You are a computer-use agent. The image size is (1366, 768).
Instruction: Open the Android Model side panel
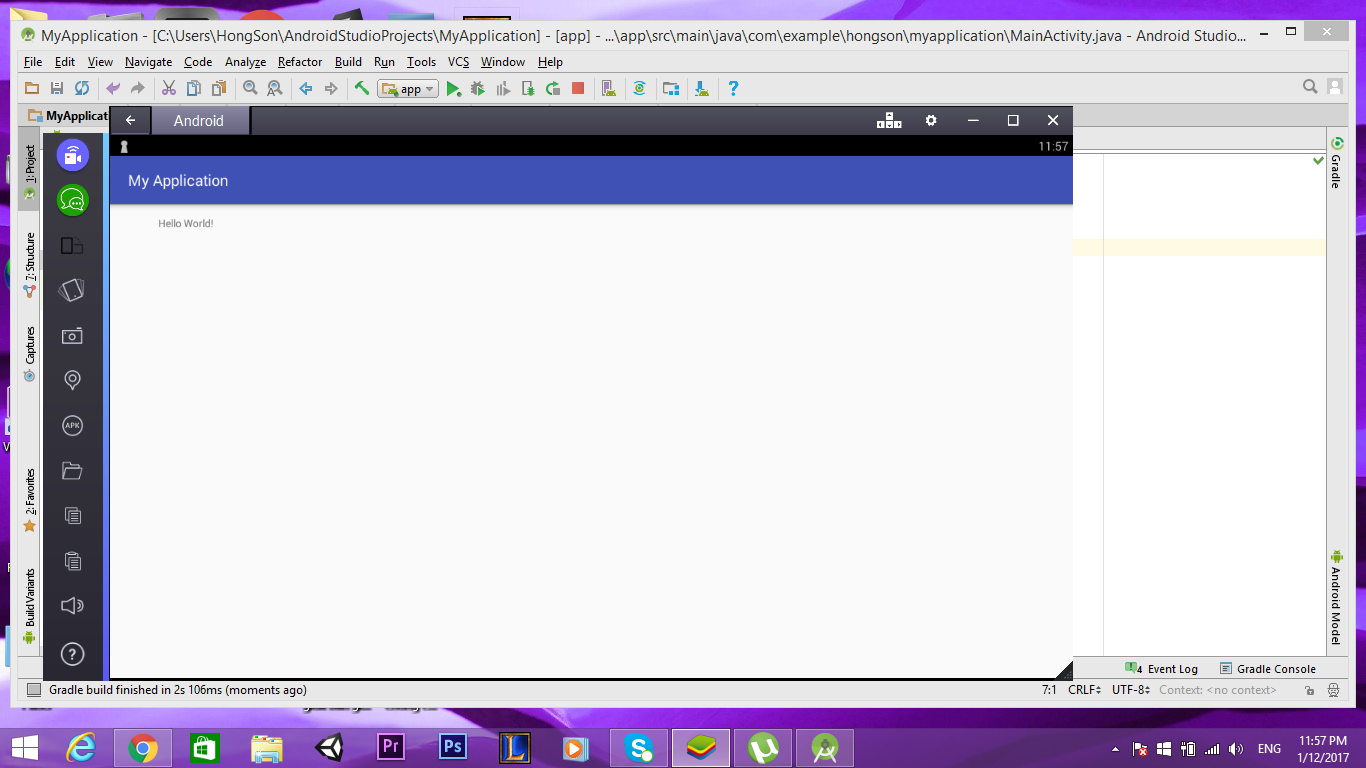coord(1336,597)
